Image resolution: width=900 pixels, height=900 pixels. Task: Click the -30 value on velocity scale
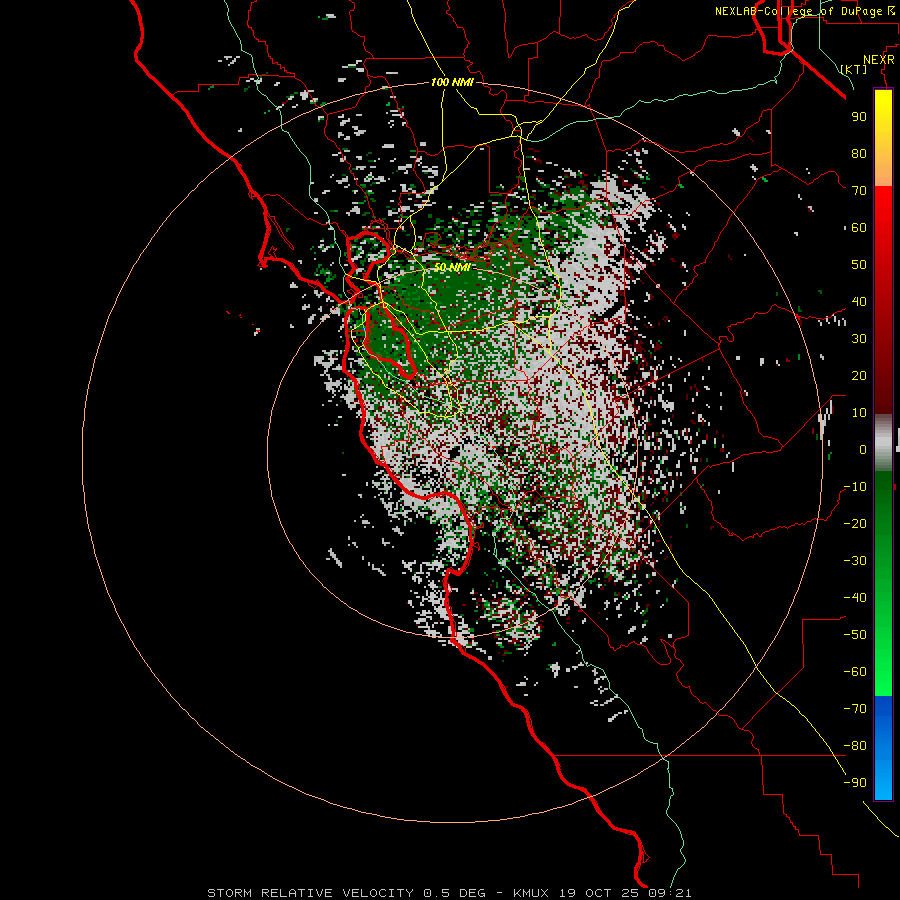(855, 561)
